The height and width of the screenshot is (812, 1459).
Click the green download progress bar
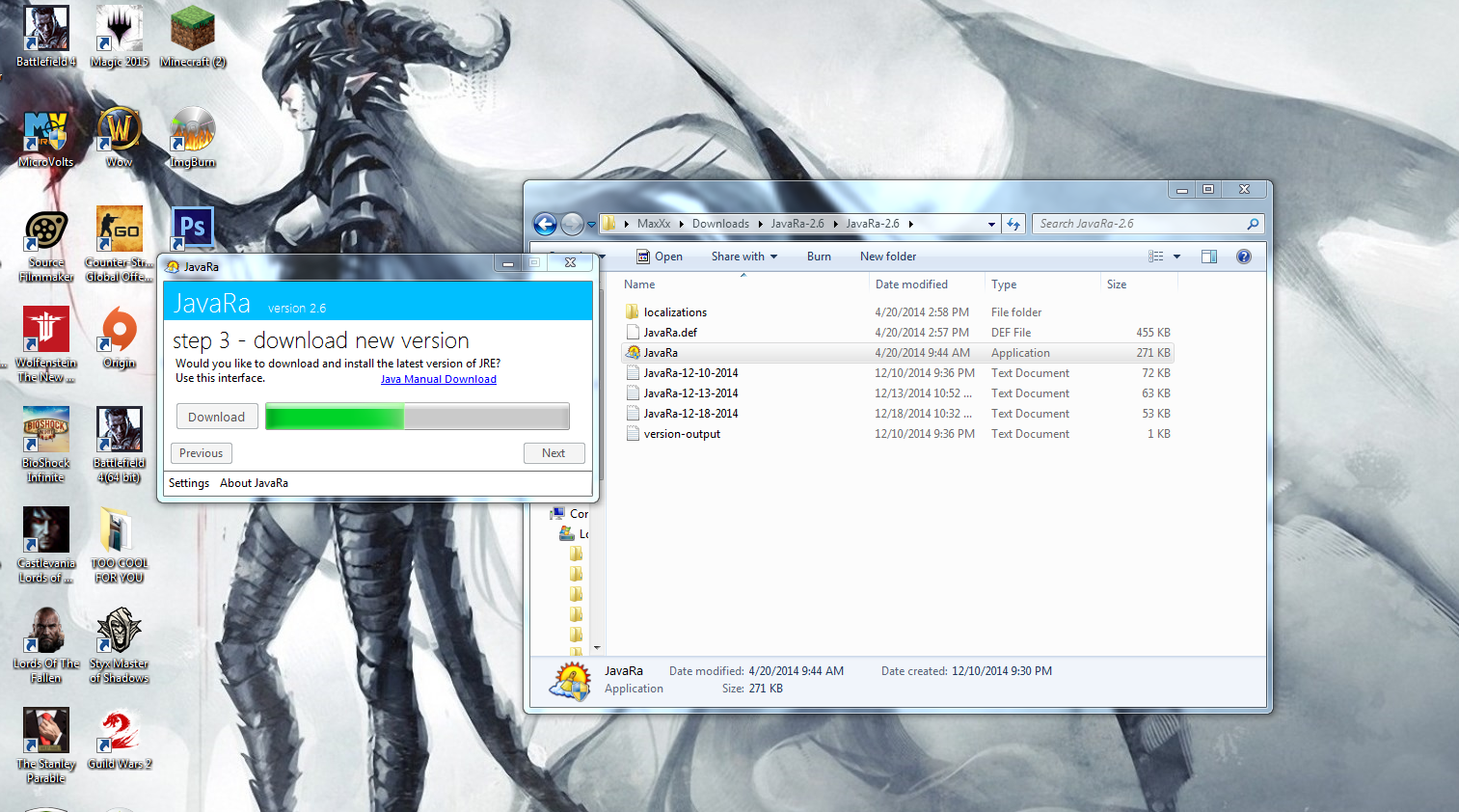[x=418, y=417]
